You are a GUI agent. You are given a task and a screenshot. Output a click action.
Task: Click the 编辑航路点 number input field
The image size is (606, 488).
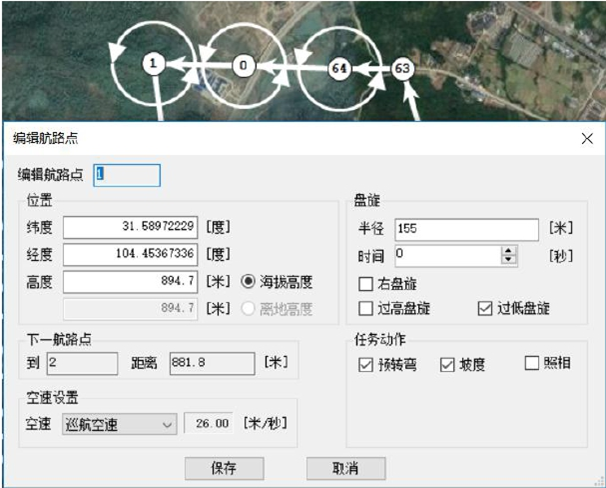click(127, 175)
